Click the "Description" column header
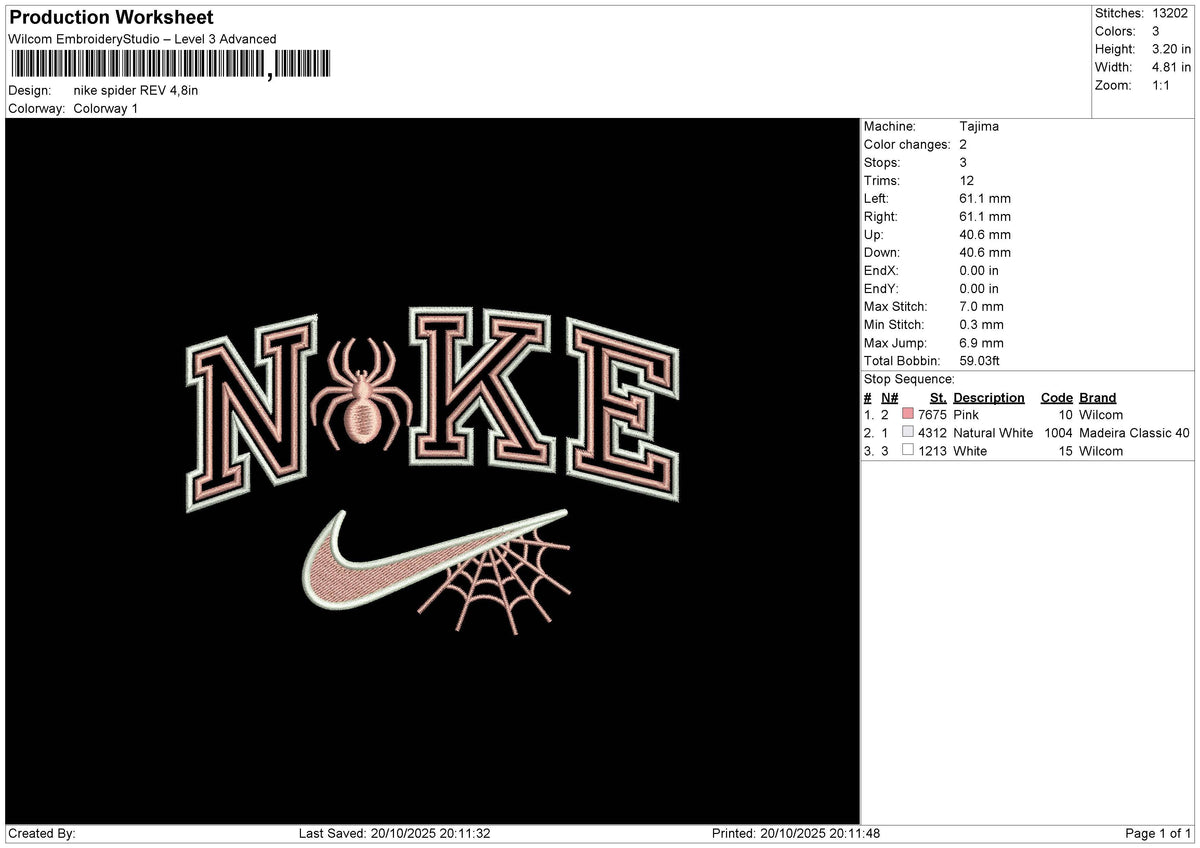The width and height of the screenshot is (1200, 848). 989,398
